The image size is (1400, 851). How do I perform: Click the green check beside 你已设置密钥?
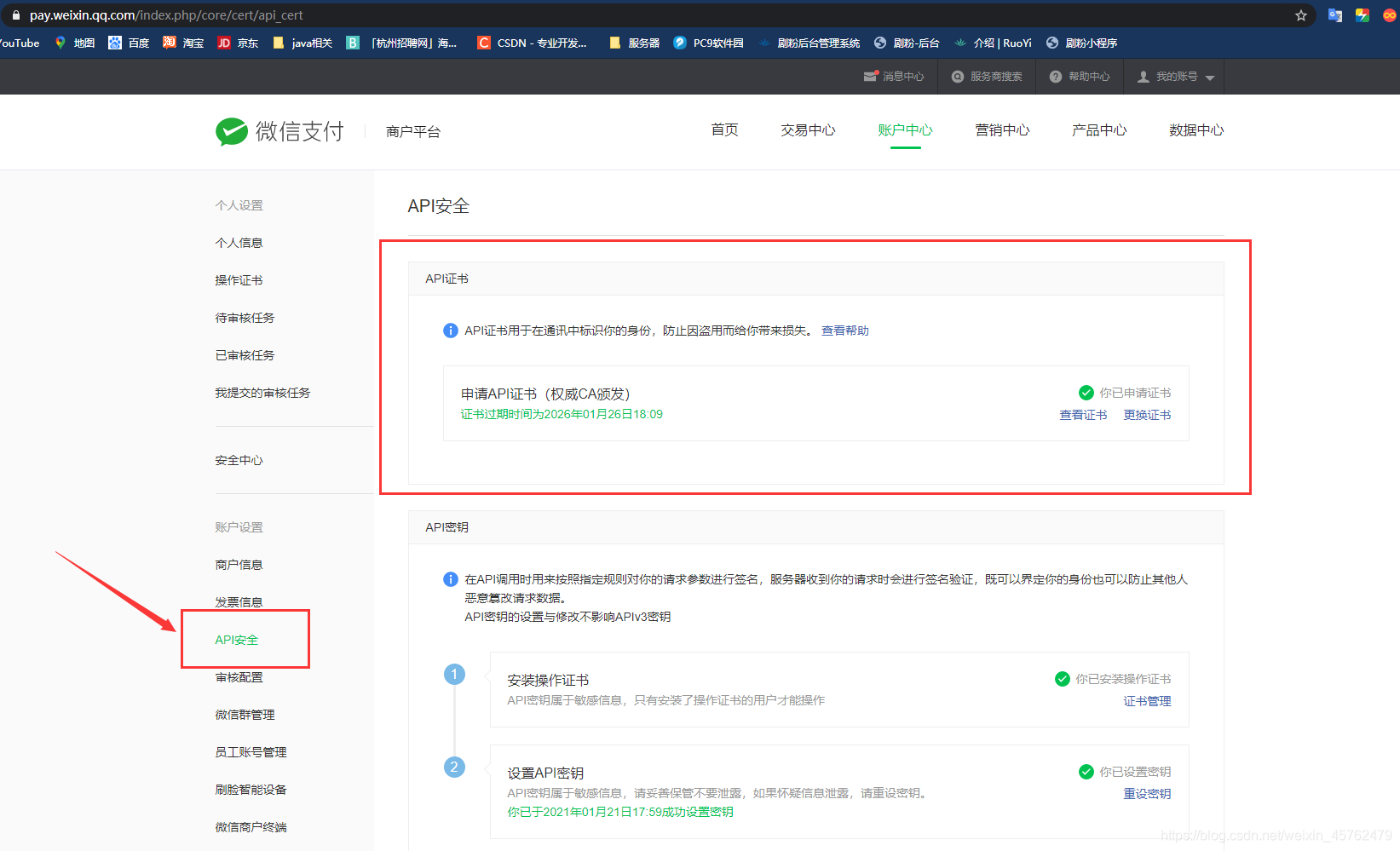[x=1086, y=772]
